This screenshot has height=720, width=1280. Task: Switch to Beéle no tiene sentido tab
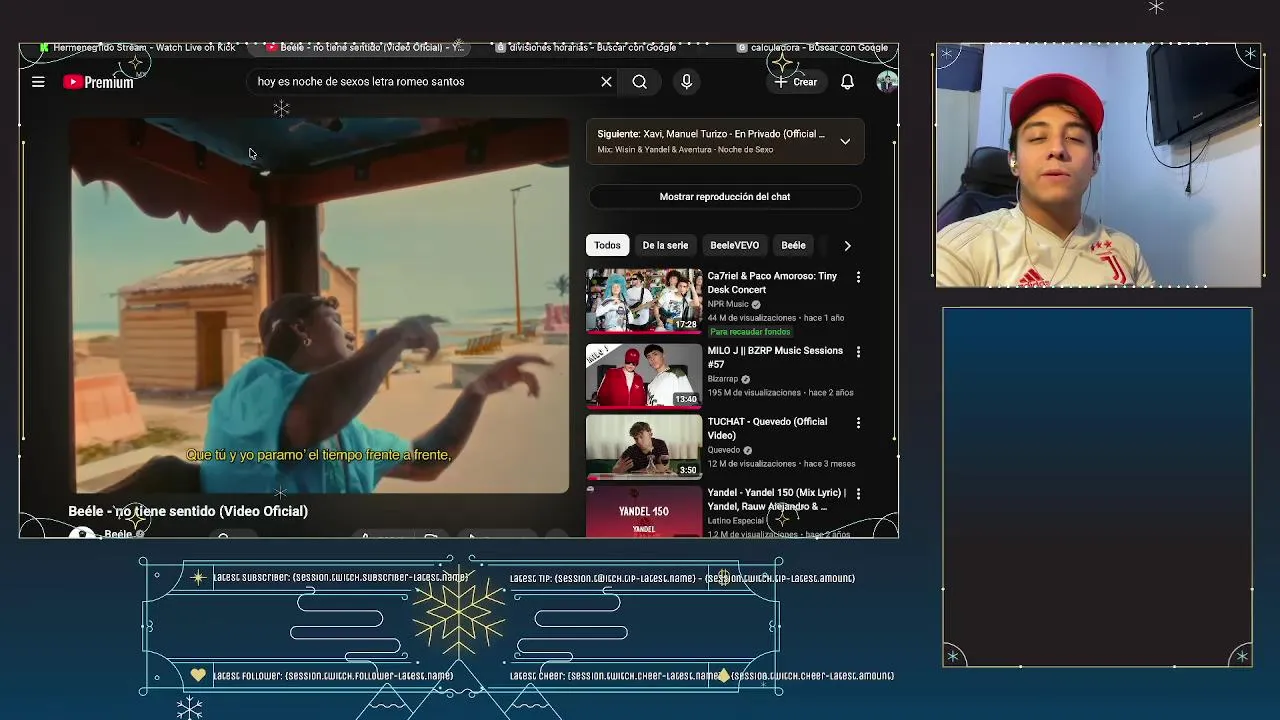click(365, 47)
